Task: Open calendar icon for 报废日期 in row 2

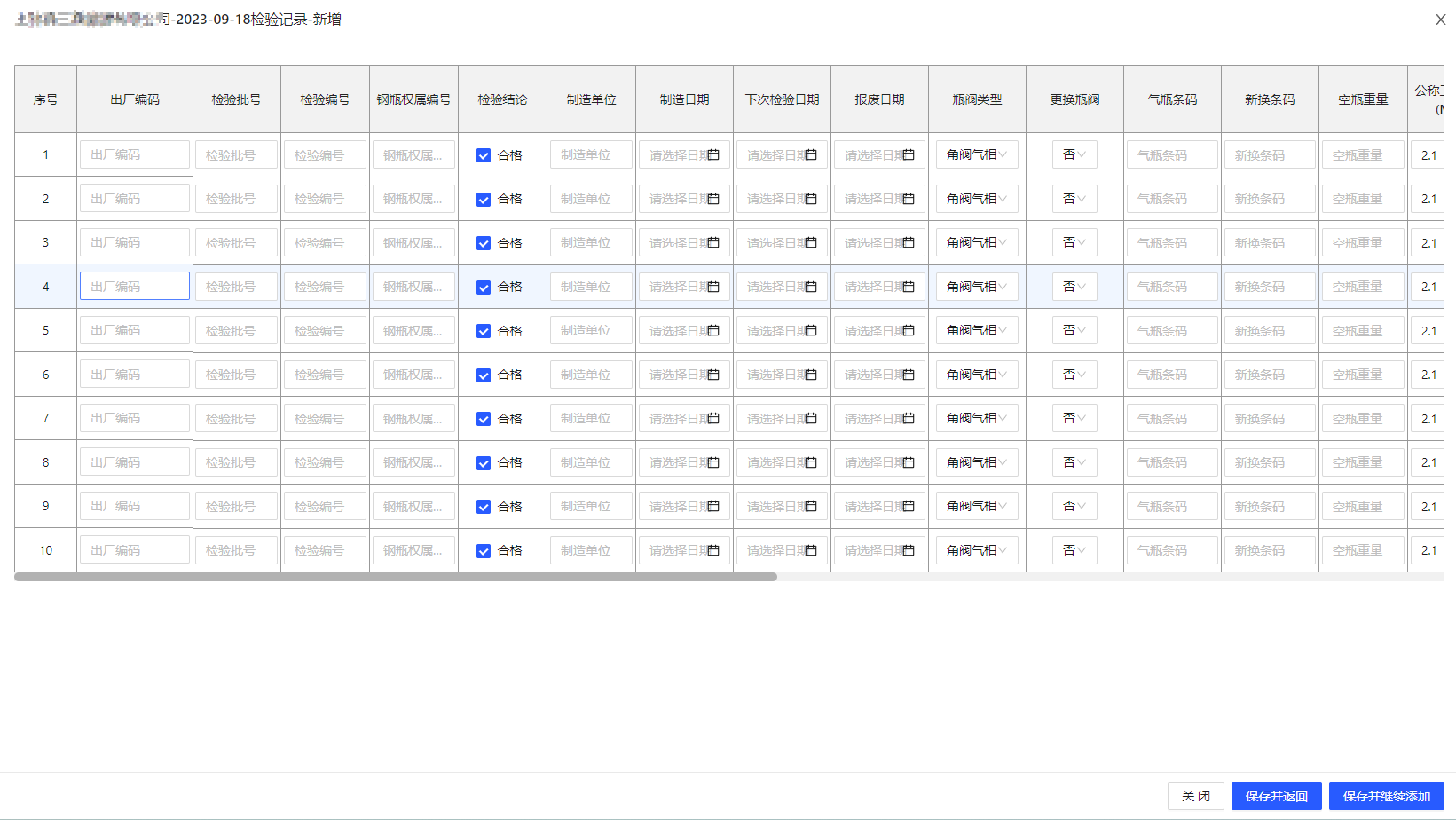Action: coord(909,199)
